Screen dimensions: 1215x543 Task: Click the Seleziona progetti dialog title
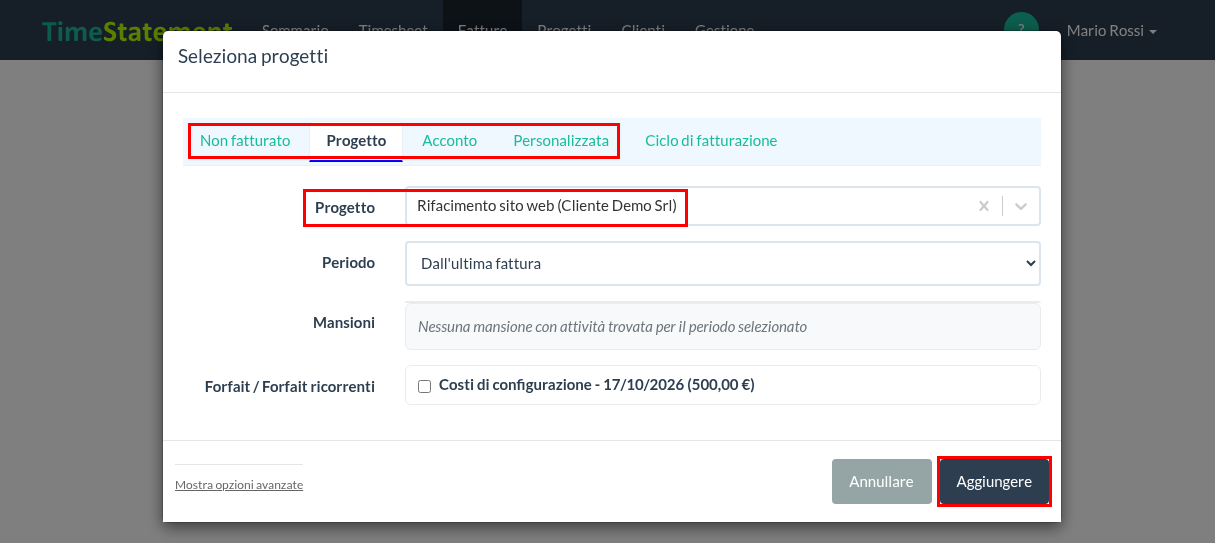click(253, 57)
